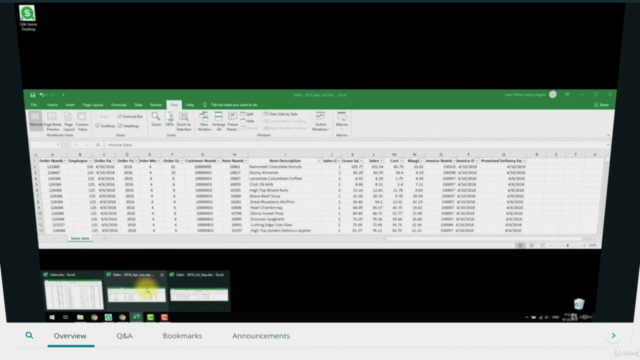Close the Sales 2018 Apr_Jun thumbnail preview
Image resolution: width=640 pixels, height=360 pixels.
pyautogui.click(x=162, y=275)
